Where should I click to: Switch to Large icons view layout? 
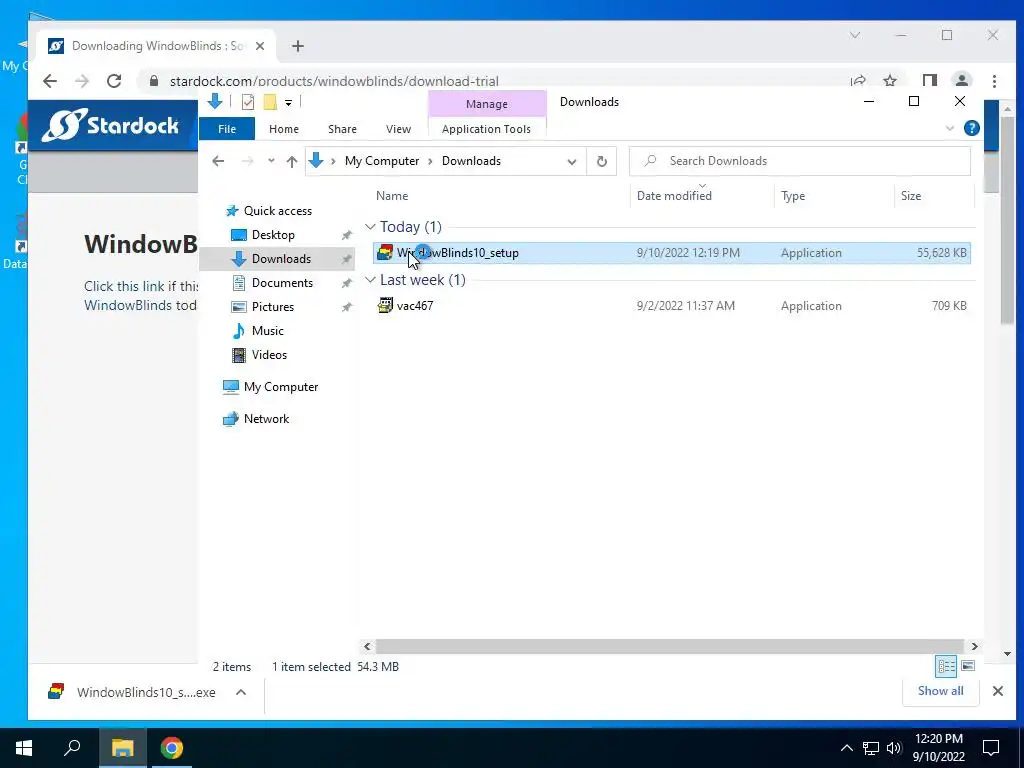click(968, 666)
